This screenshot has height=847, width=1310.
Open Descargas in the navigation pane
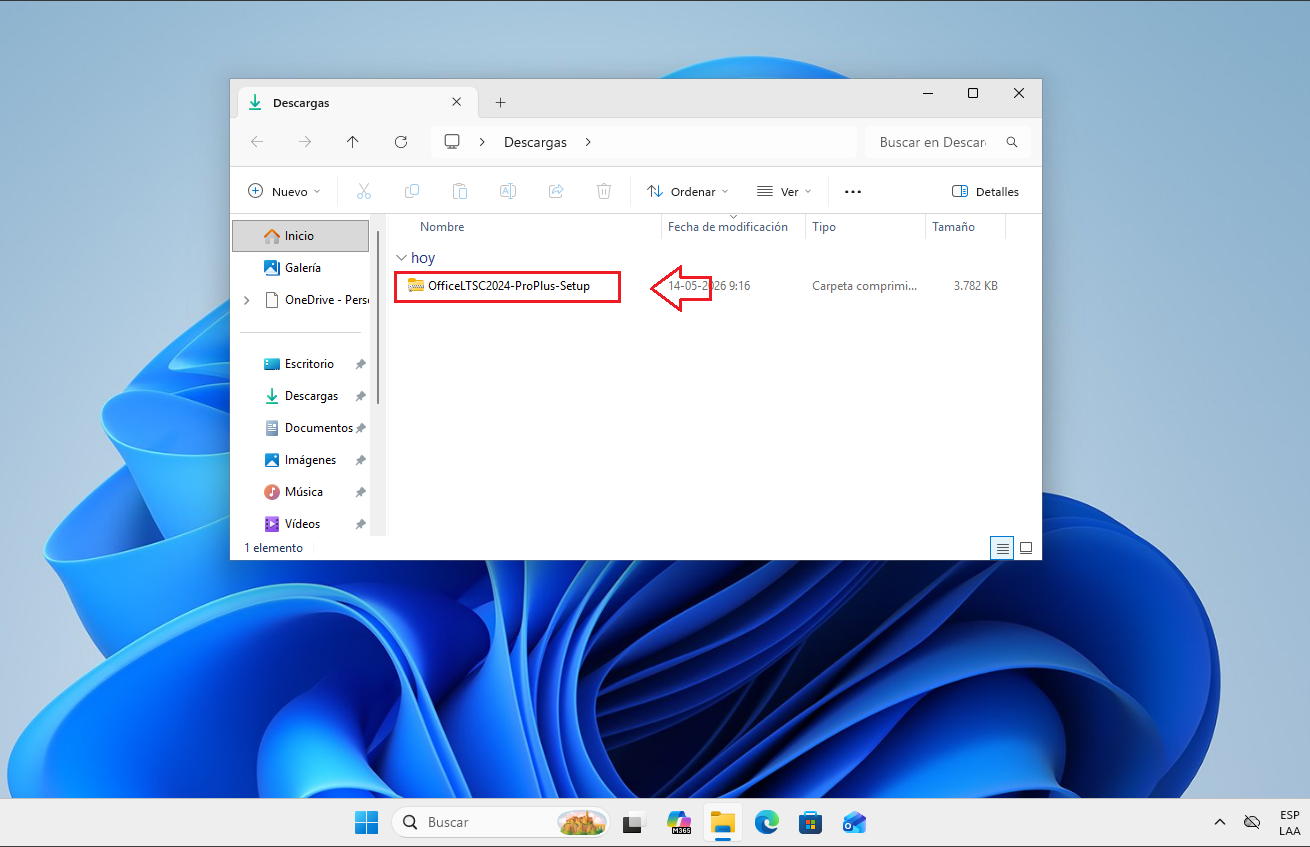(x=301, y=396)
